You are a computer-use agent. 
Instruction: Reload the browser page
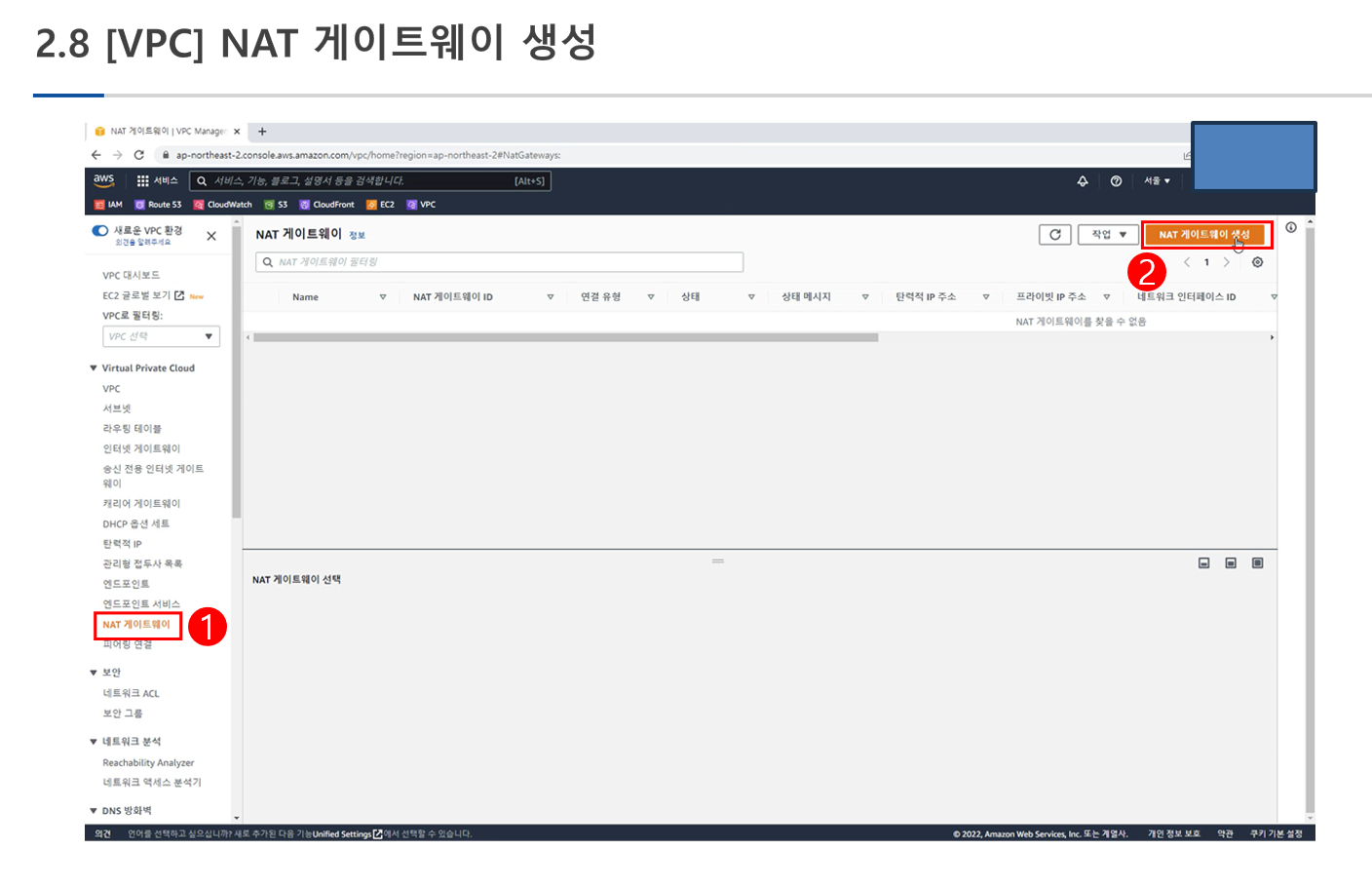(x=139, y=155)
